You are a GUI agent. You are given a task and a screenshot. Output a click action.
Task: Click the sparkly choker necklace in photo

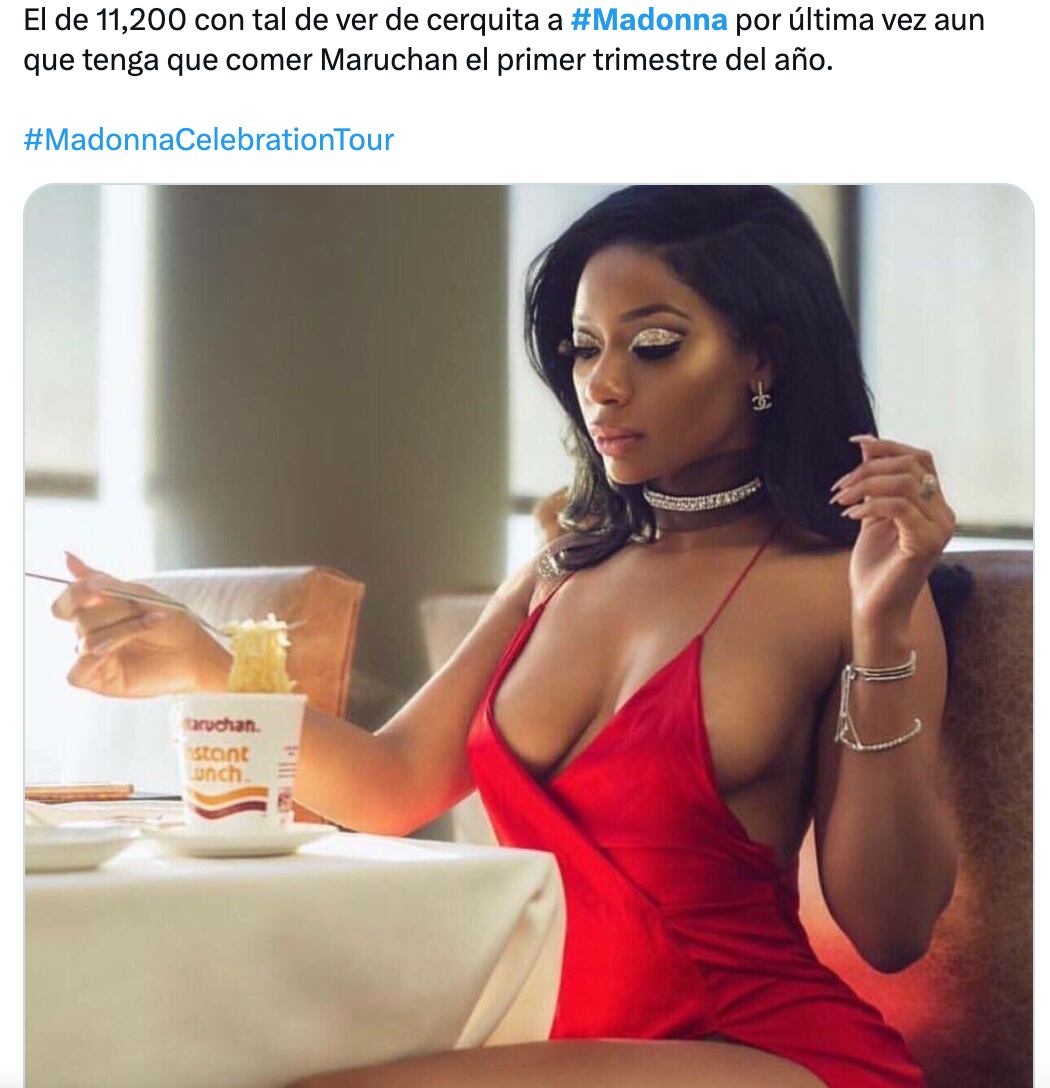pos(702,495)
